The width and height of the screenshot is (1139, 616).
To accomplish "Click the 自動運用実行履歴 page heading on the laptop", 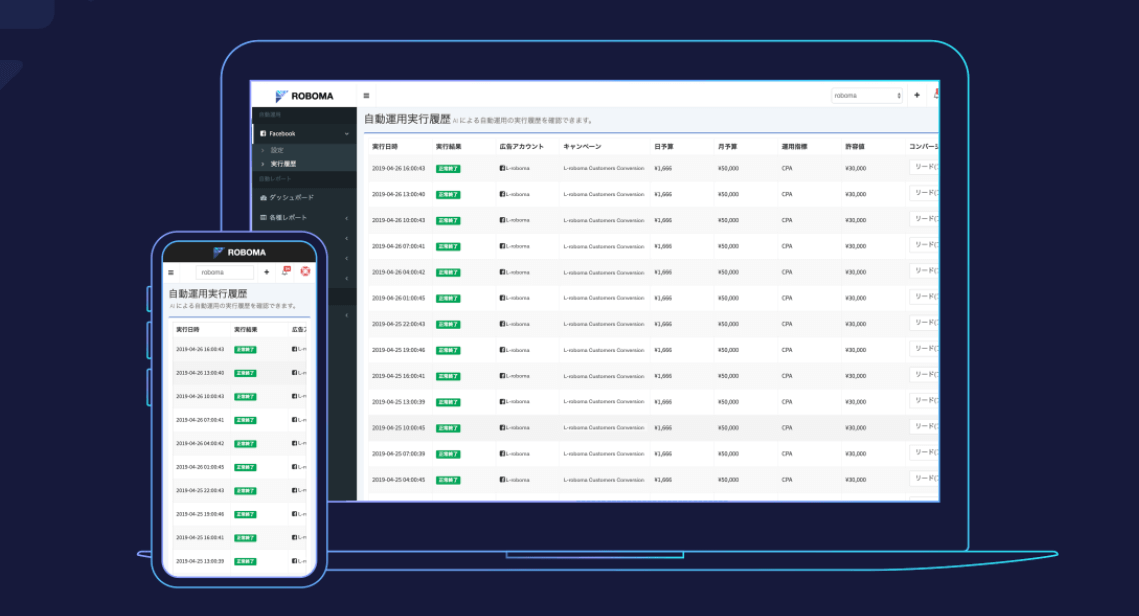I will point(407,119).
